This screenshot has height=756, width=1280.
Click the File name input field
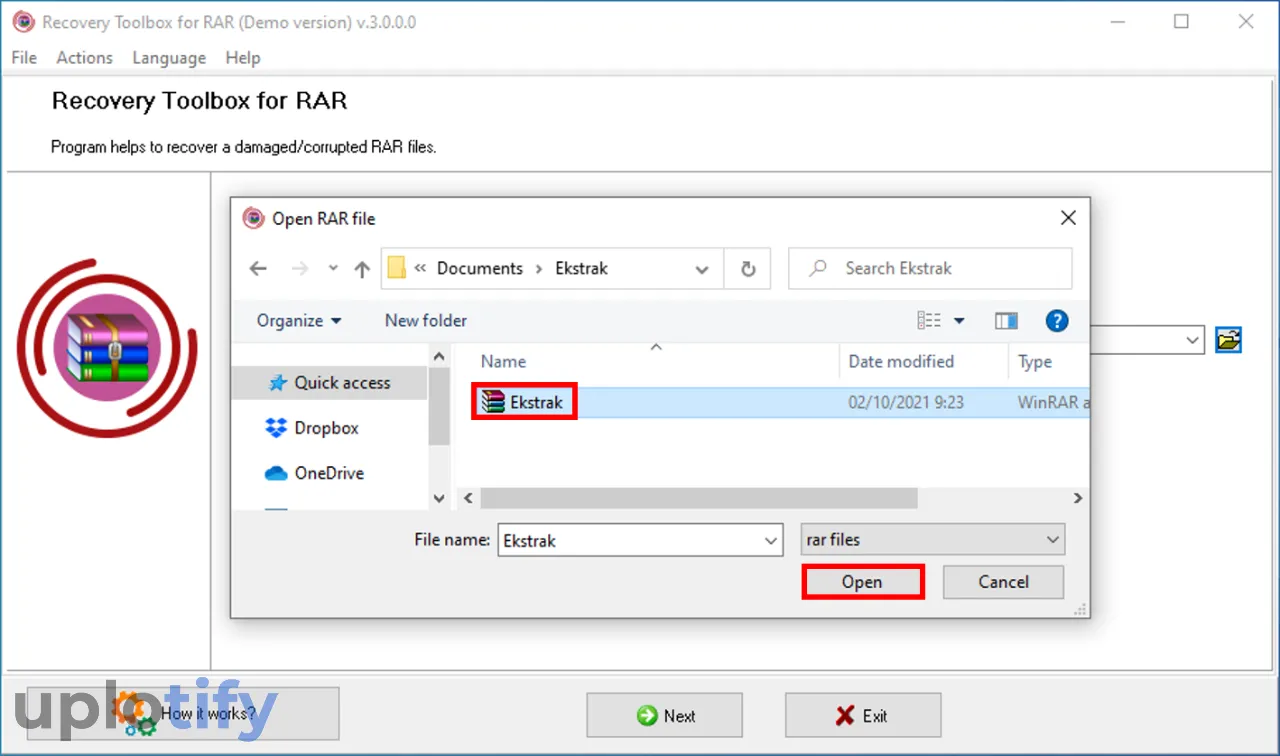coord(640,540)
